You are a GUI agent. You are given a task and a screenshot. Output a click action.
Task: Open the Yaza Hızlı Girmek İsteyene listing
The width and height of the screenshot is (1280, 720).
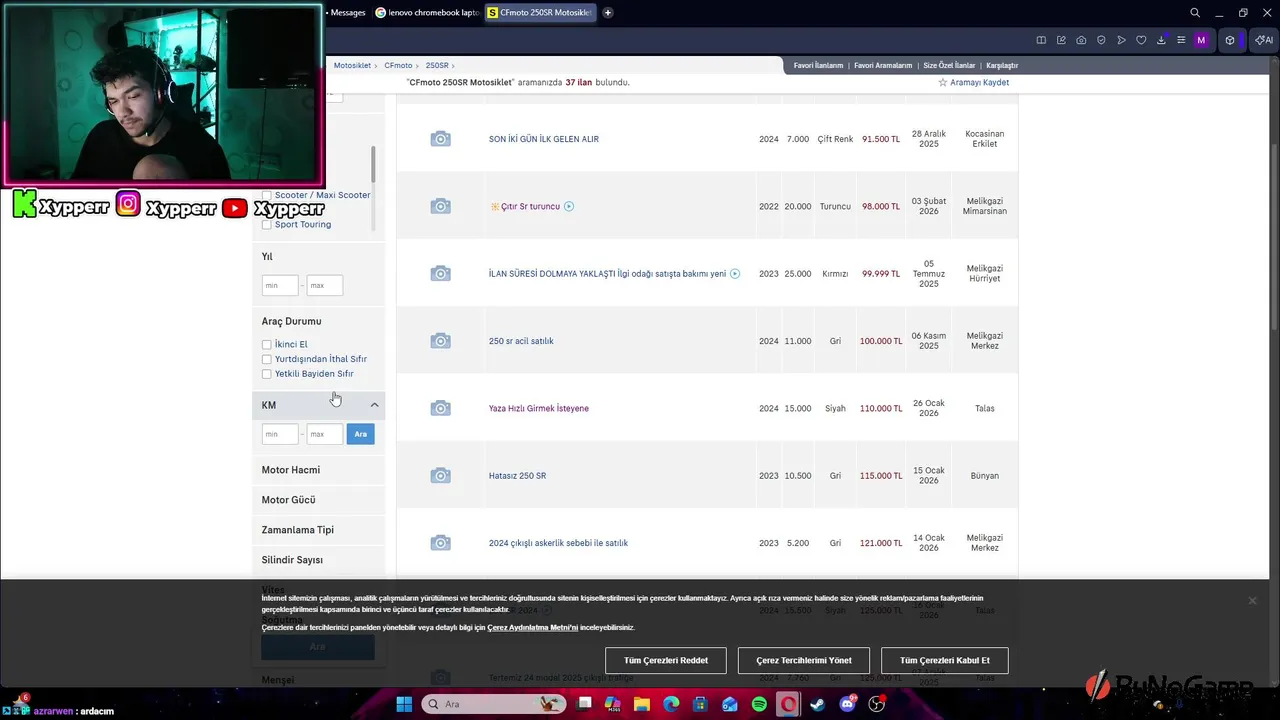click(539, 409)
